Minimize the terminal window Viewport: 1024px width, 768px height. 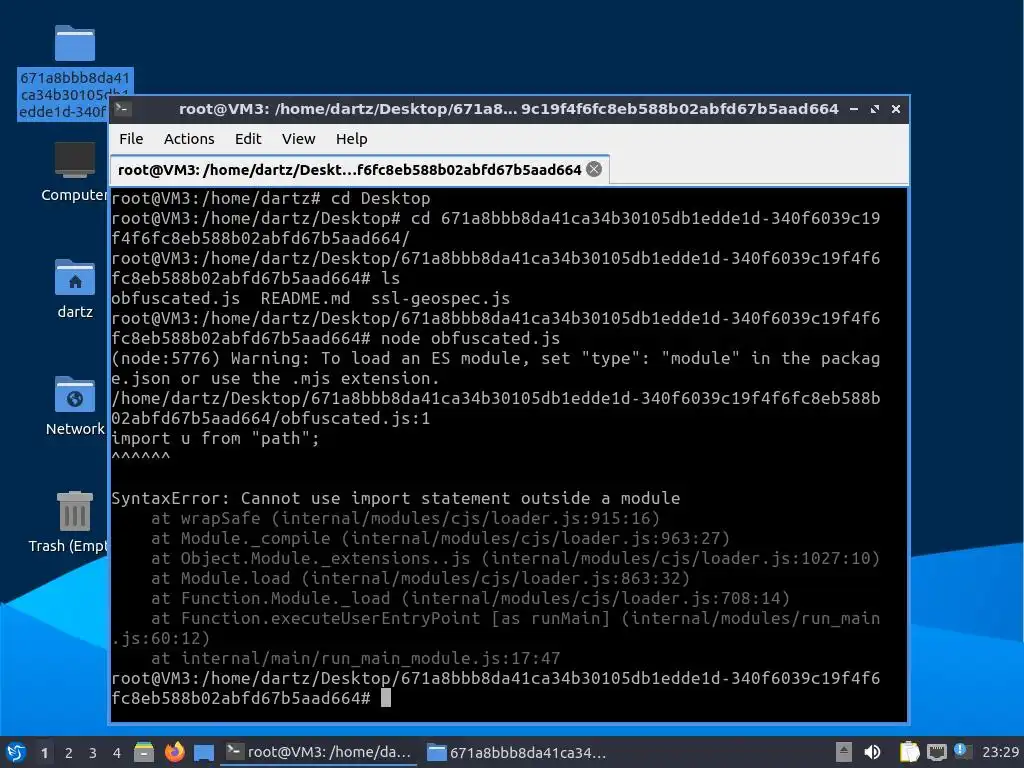854,110
